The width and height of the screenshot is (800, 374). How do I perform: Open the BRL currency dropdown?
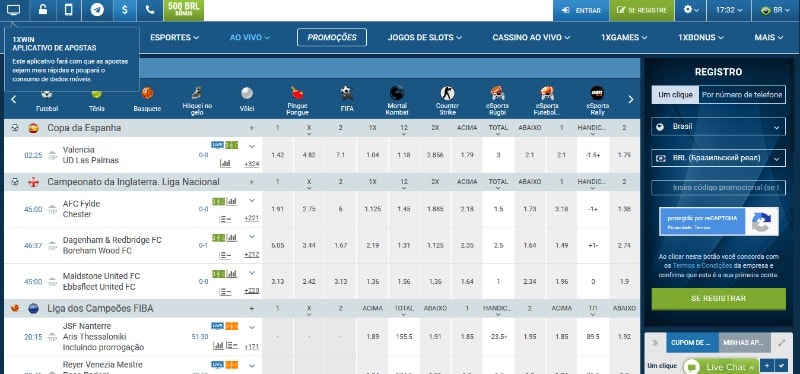coord(718,158)
